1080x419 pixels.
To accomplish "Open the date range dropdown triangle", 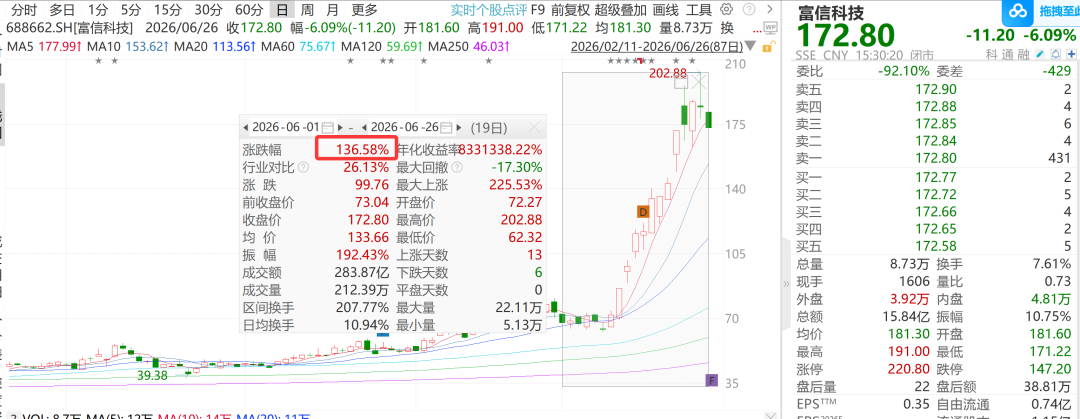I will click(749, 47).
